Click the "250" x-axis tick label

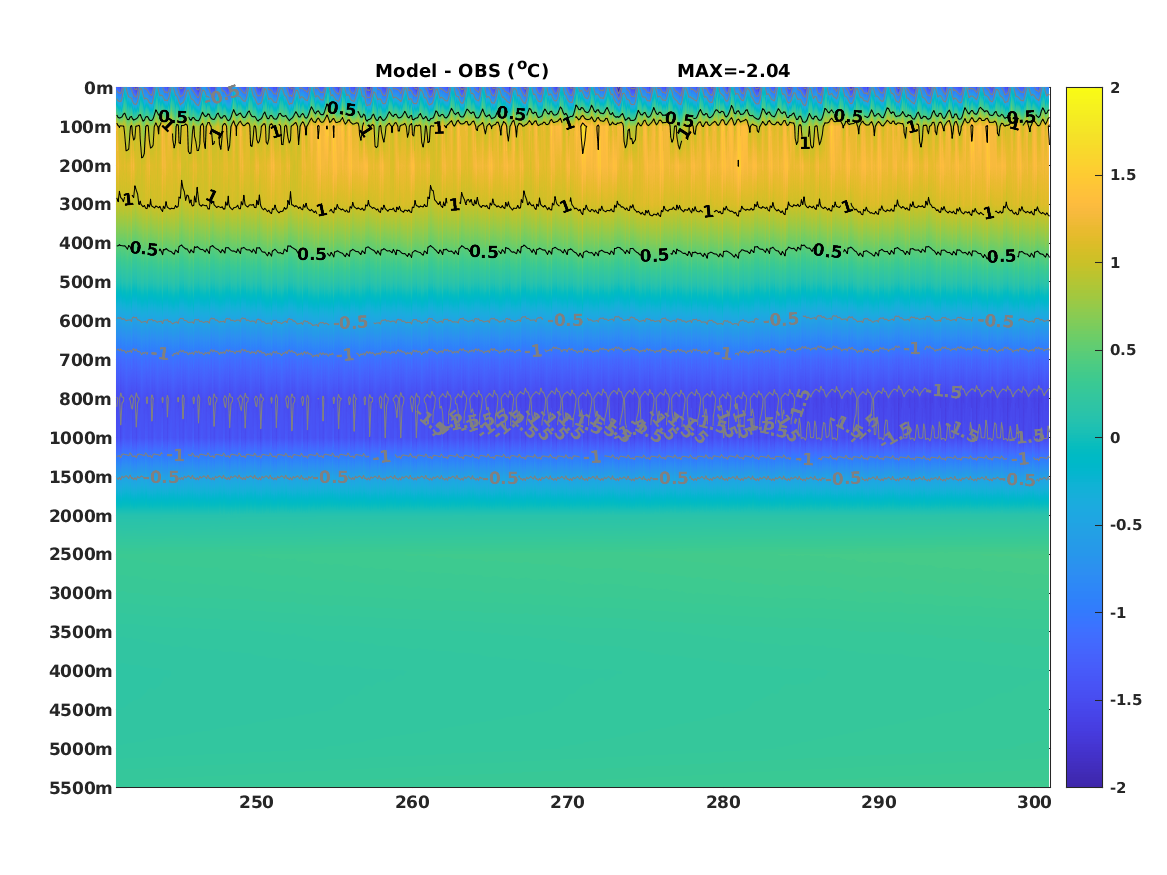(x=256, y=802)
